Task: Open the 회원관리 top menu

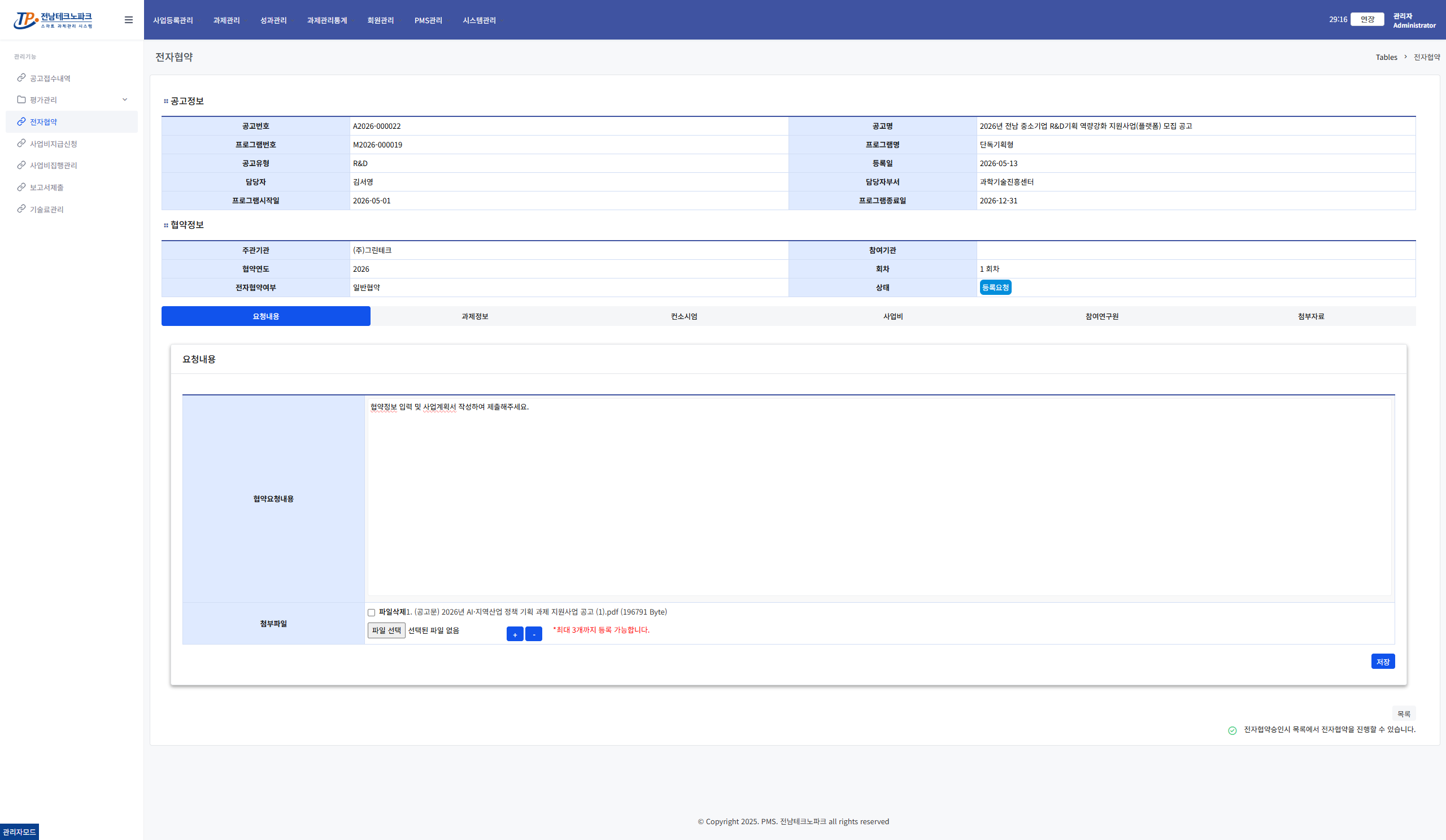Action: pos(381,20)
